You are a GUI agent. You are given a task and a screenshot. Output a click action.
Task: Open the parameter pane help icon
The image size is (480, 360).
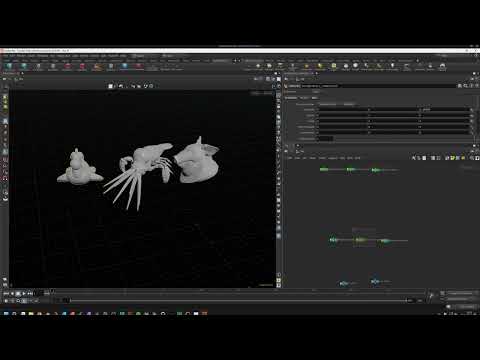pyautogui.click(x=476, y=86)
